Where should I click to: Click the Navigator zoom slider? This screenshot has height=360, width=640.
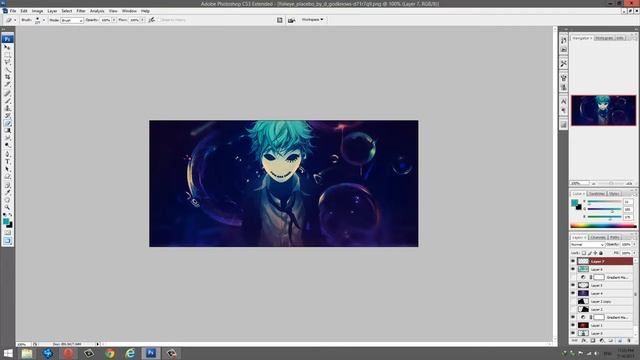pyautogui.click(x=611, y=183)
